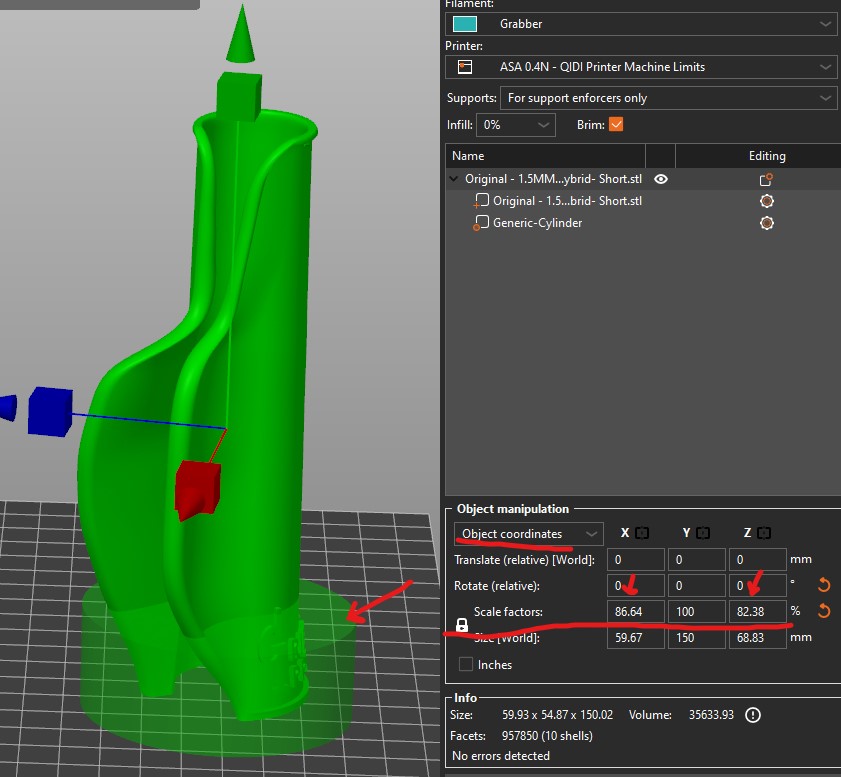Toggle the Brim checkbox
Image resolution: width=841 pixels, height=777 pixels.
click(x=616, y=124)
